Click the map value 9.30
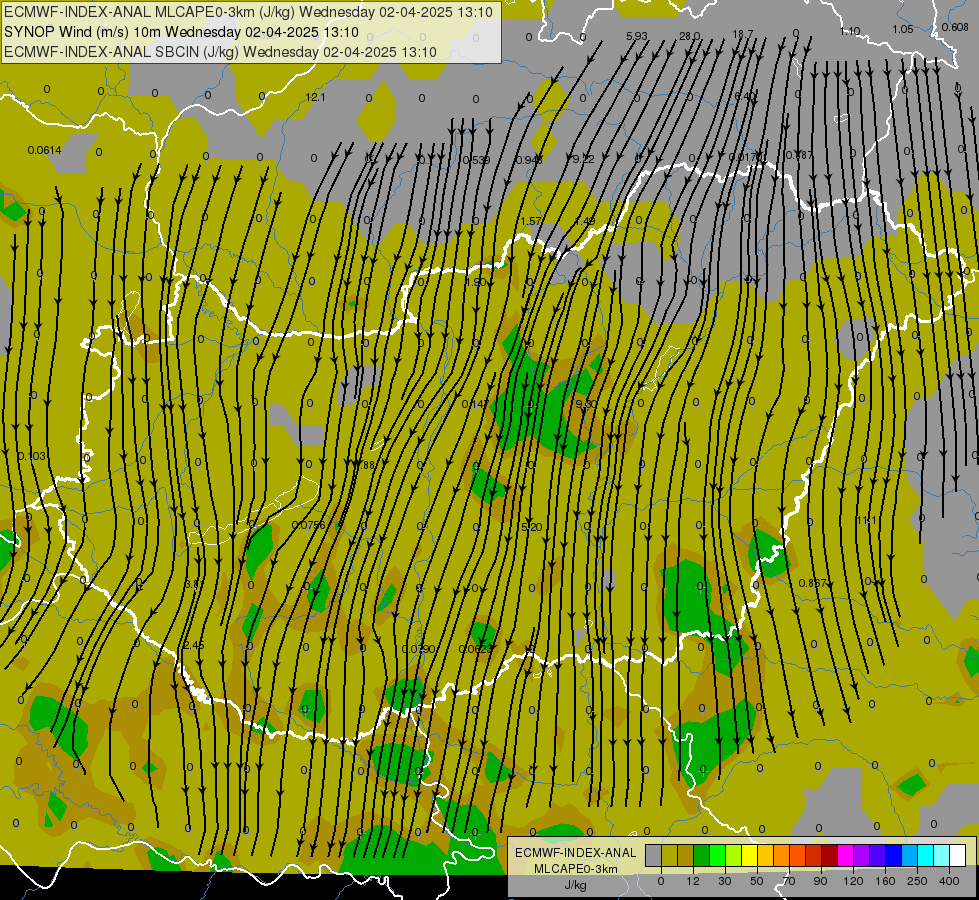Viewport: 979px width, 900px height. (586, 404)
